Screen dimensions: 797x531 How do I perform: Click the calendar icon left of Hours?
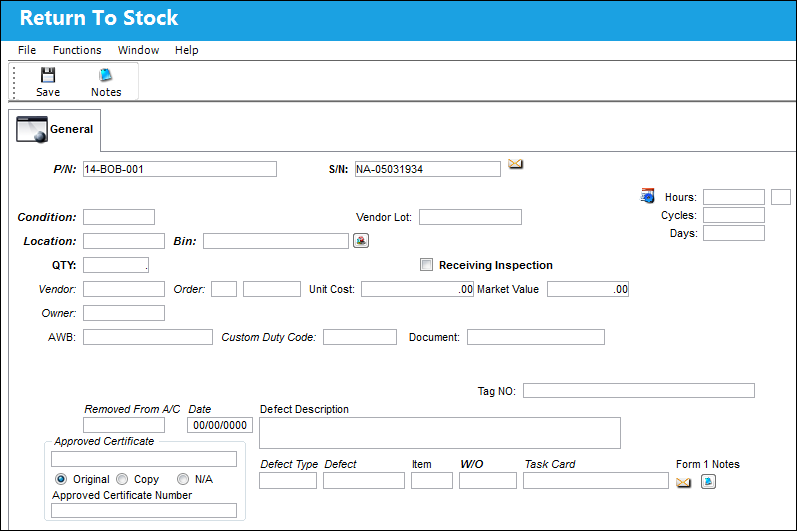pos(647,196)
